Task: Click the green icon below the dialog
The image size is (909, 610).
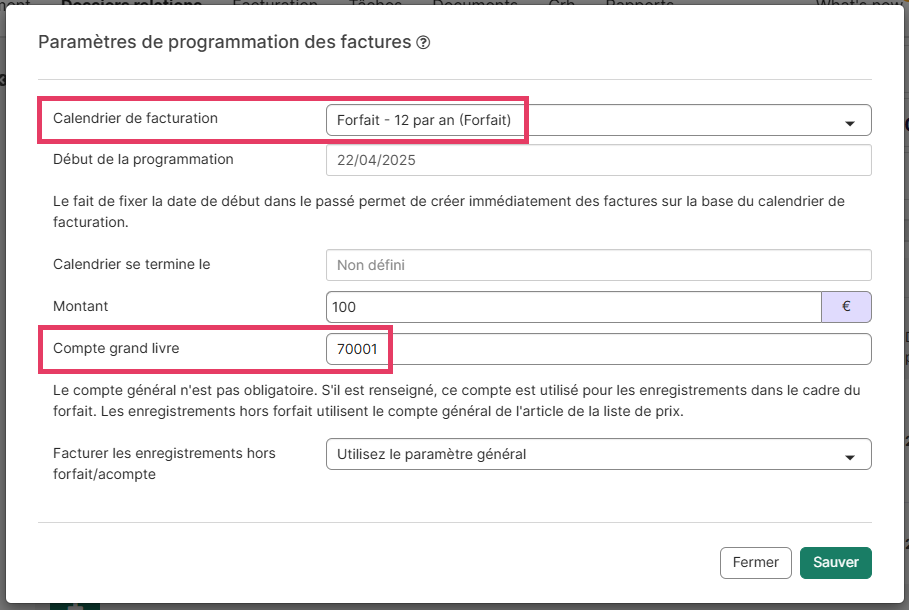Action: point(75,605)
